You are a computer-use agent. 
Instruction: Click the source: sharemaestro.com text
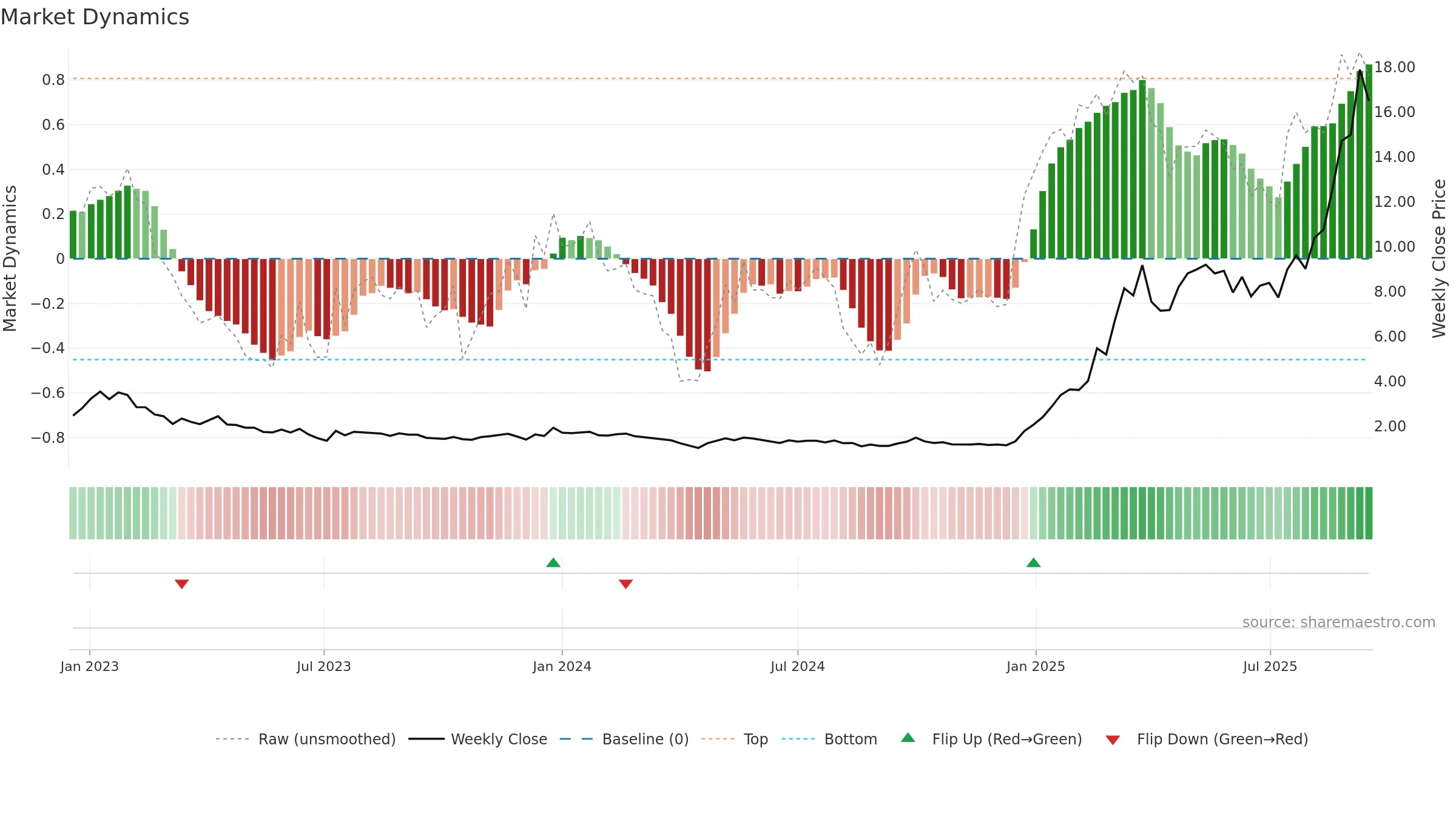[1339, 622]
